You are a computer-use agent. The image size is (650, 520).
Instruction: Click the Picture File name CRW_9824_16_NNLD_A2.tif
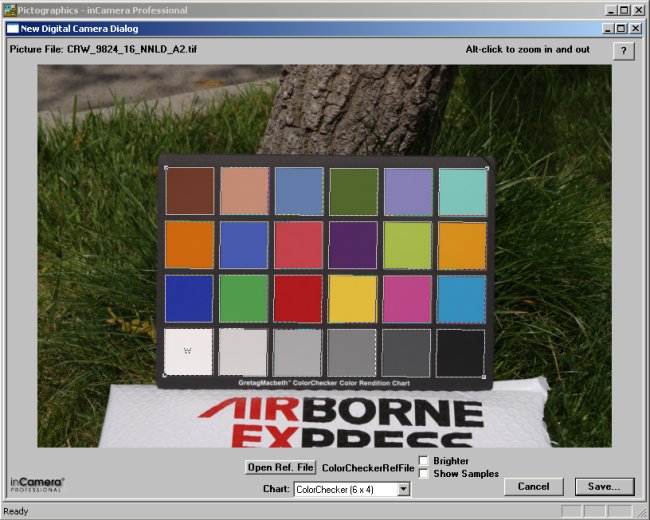[x=132, y=49]
